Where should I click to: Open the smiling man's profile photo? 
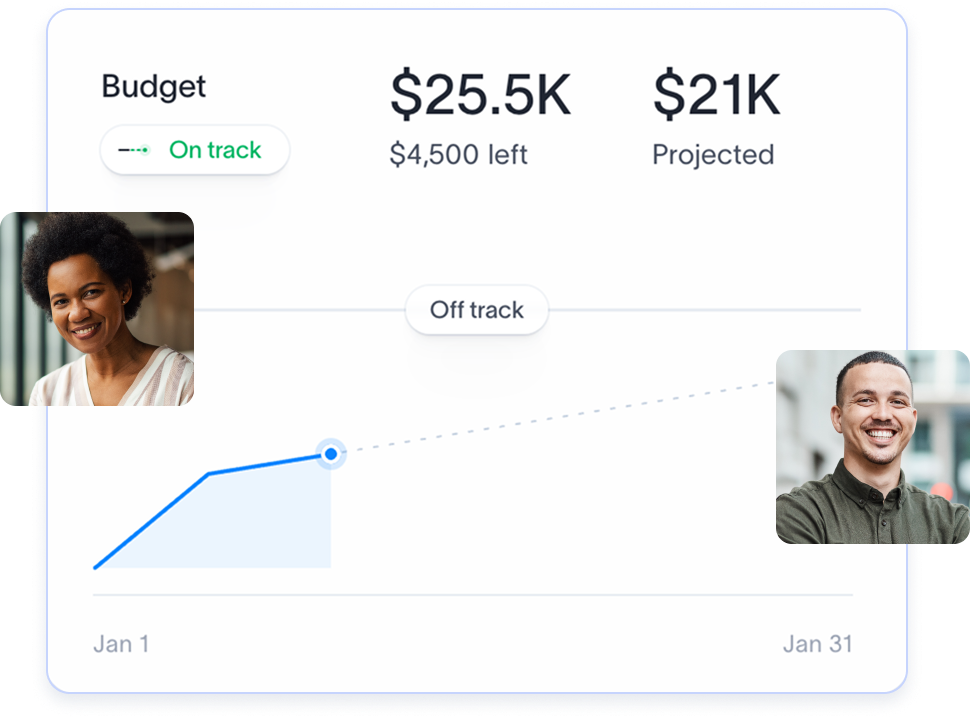pyautogui.click(x=872, y=446)
